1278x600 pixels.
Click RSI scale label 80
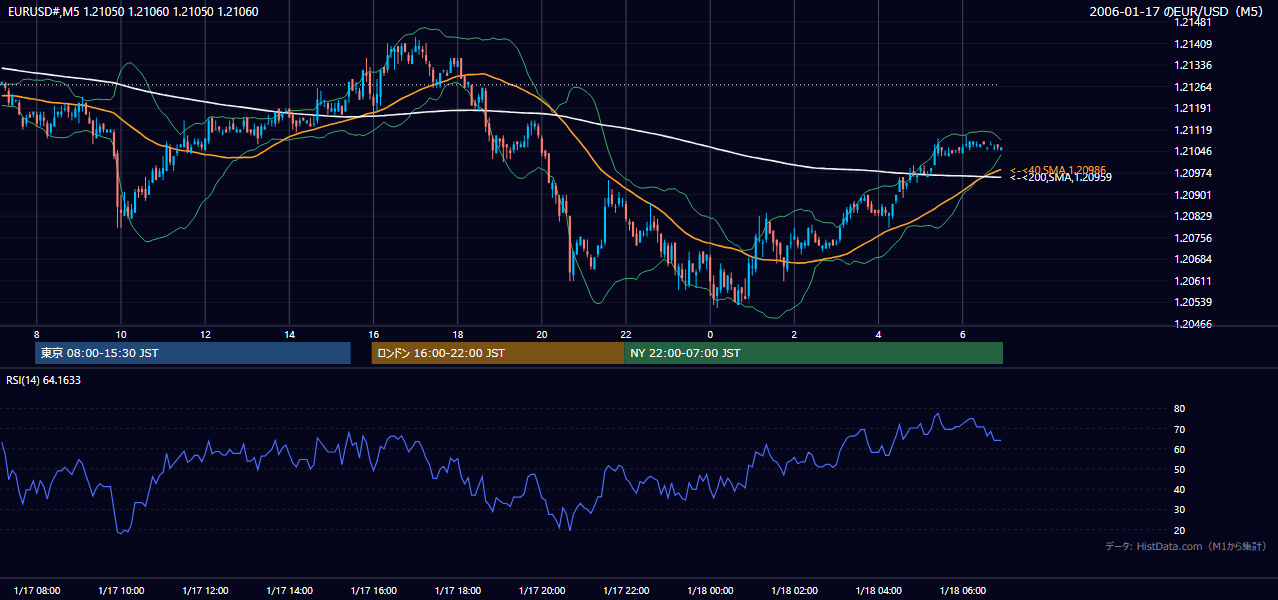[x=1179, y=409]
